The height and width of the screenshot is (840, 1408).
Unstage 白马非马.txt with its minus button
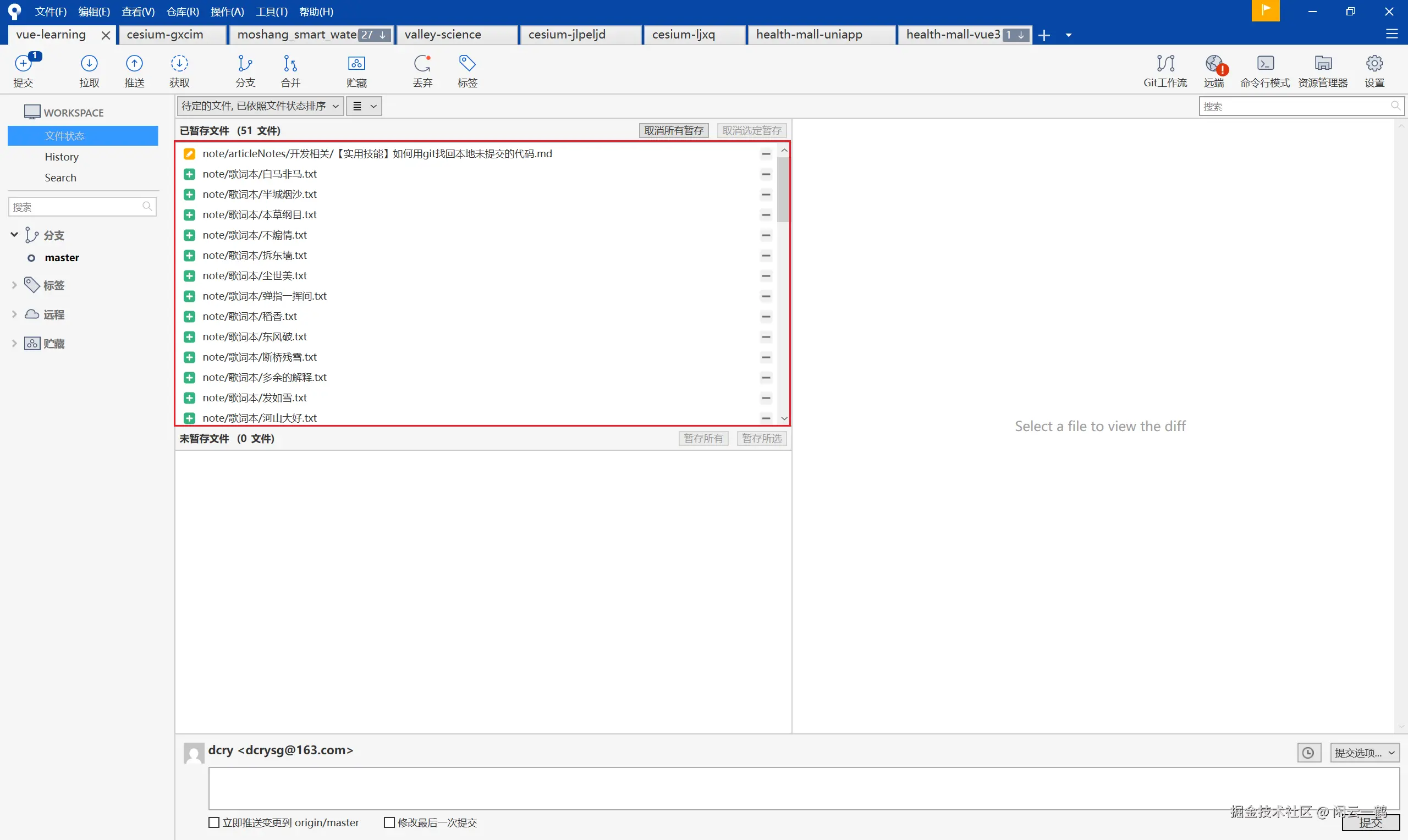[766, 174]
